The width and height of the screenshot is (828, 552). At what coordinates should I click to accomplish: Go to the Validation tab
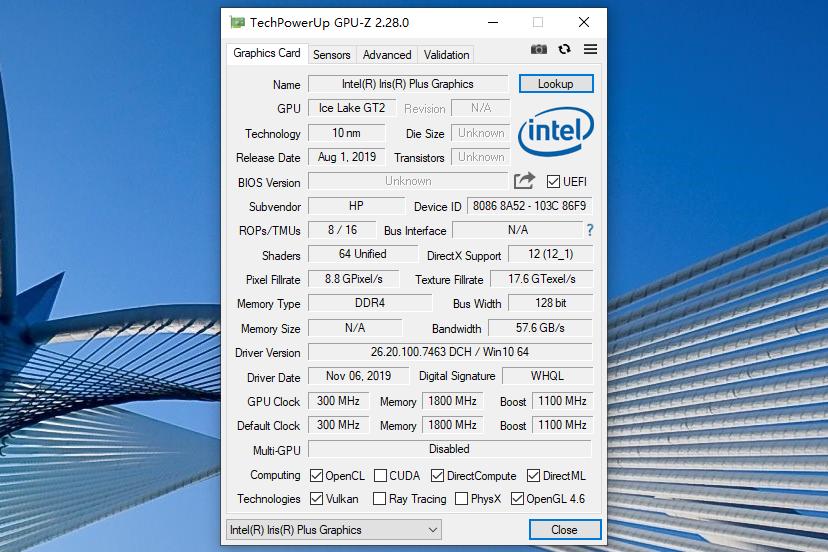coord(446,55)
